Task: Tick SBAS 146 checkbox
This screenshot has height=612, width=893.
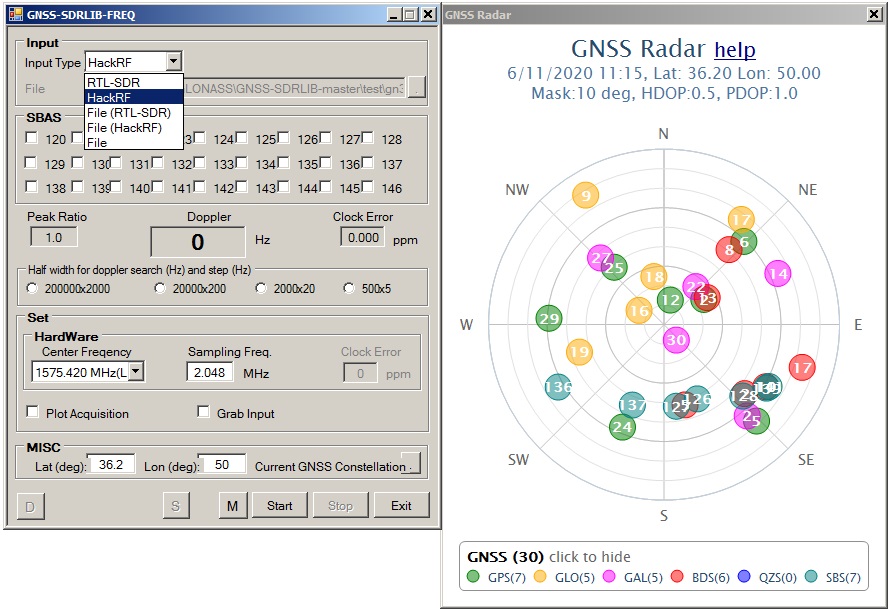Action: pos(368,186)
